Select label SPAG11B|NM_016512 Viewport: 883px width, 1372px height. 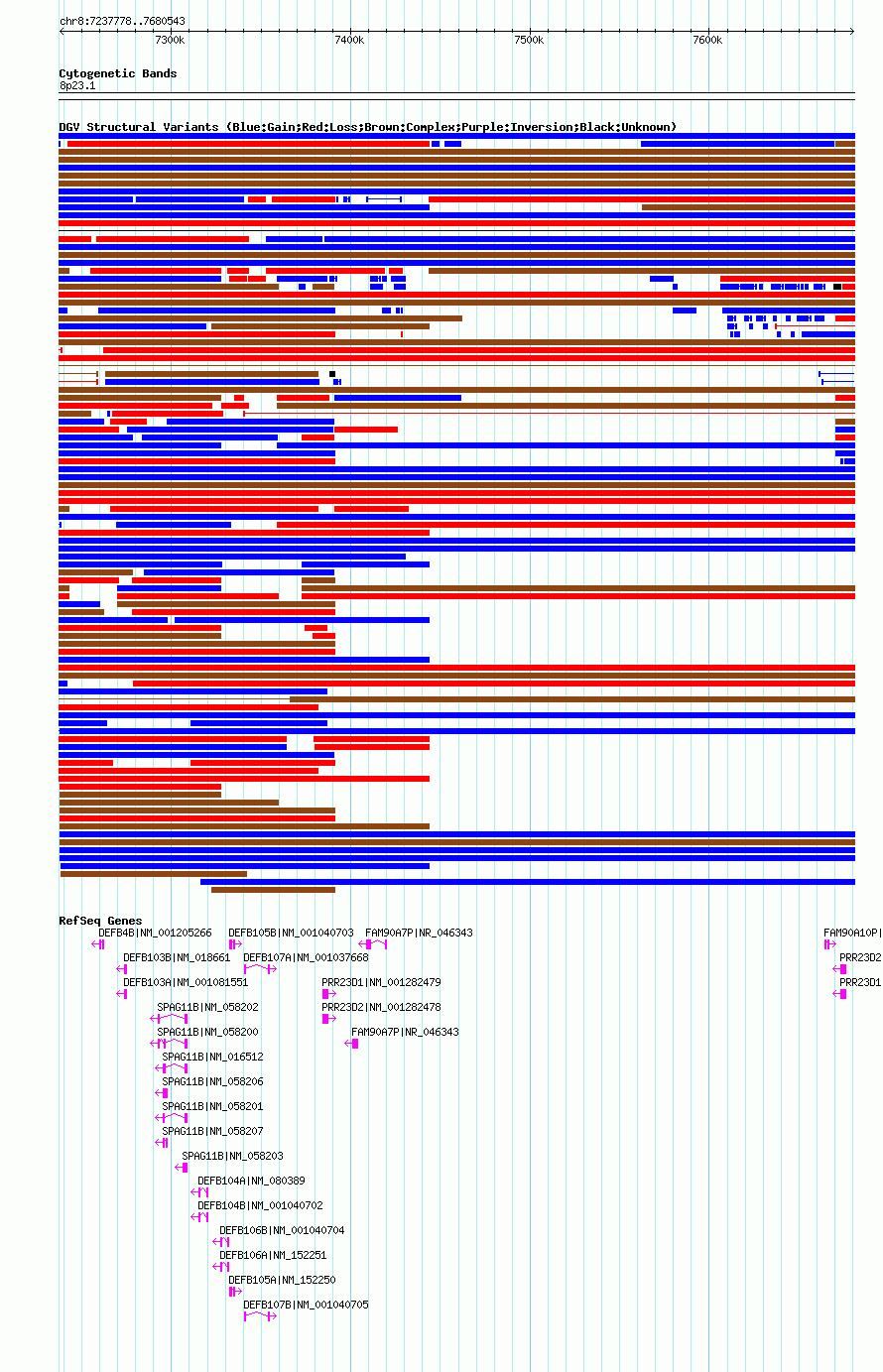tap(212, 1057)
